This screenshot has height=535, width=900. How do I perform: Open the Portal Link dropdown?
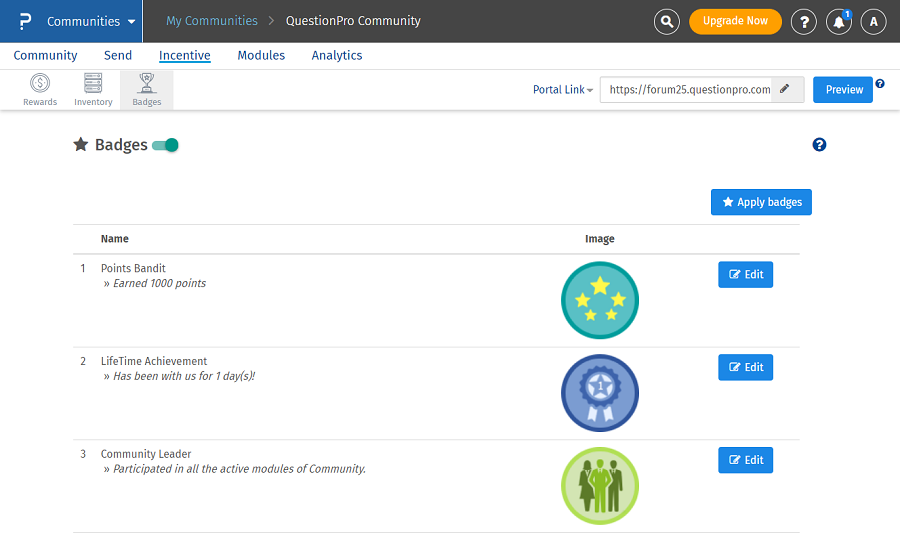(x=563, y=90)
